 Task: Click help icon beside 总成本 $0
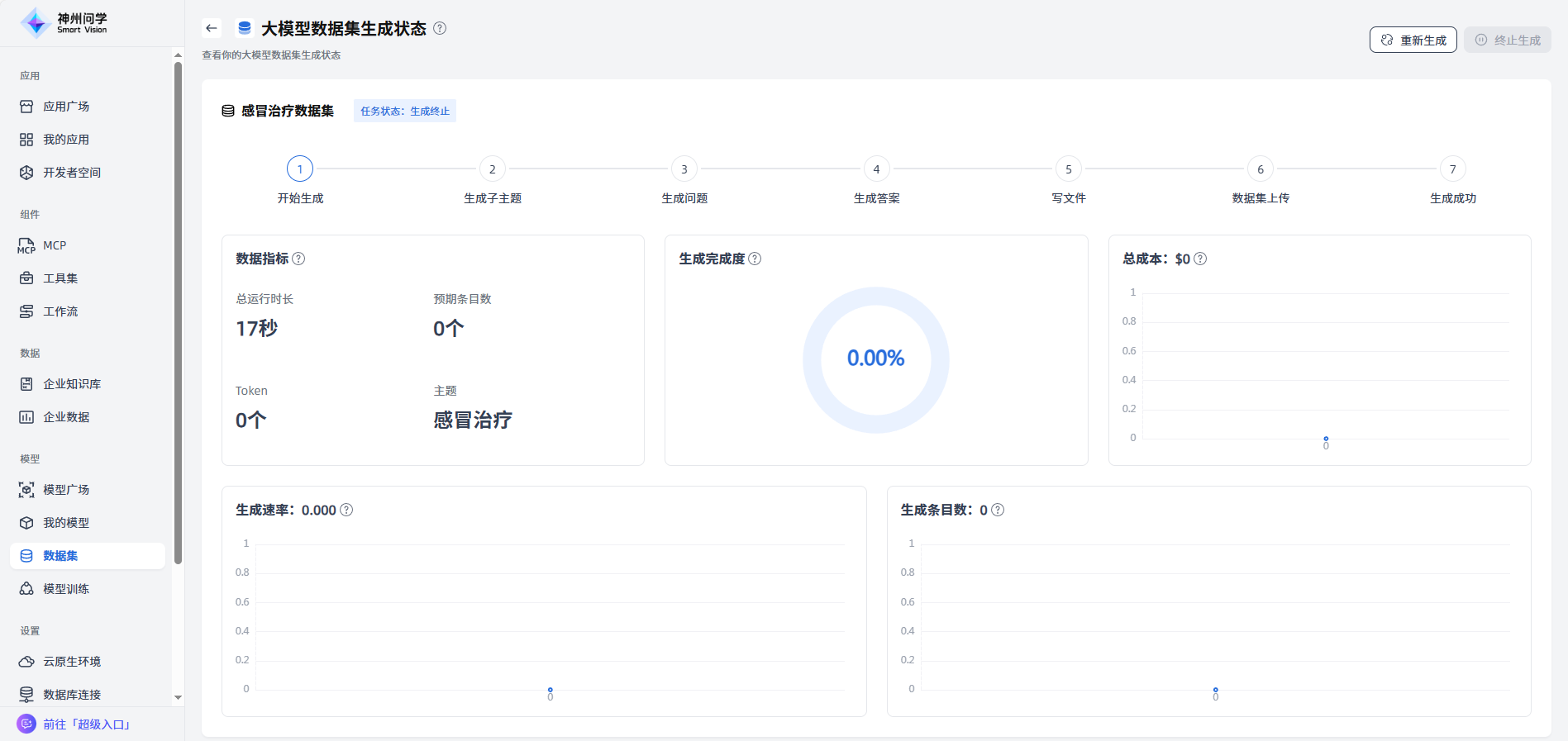tap(1200, 259)
